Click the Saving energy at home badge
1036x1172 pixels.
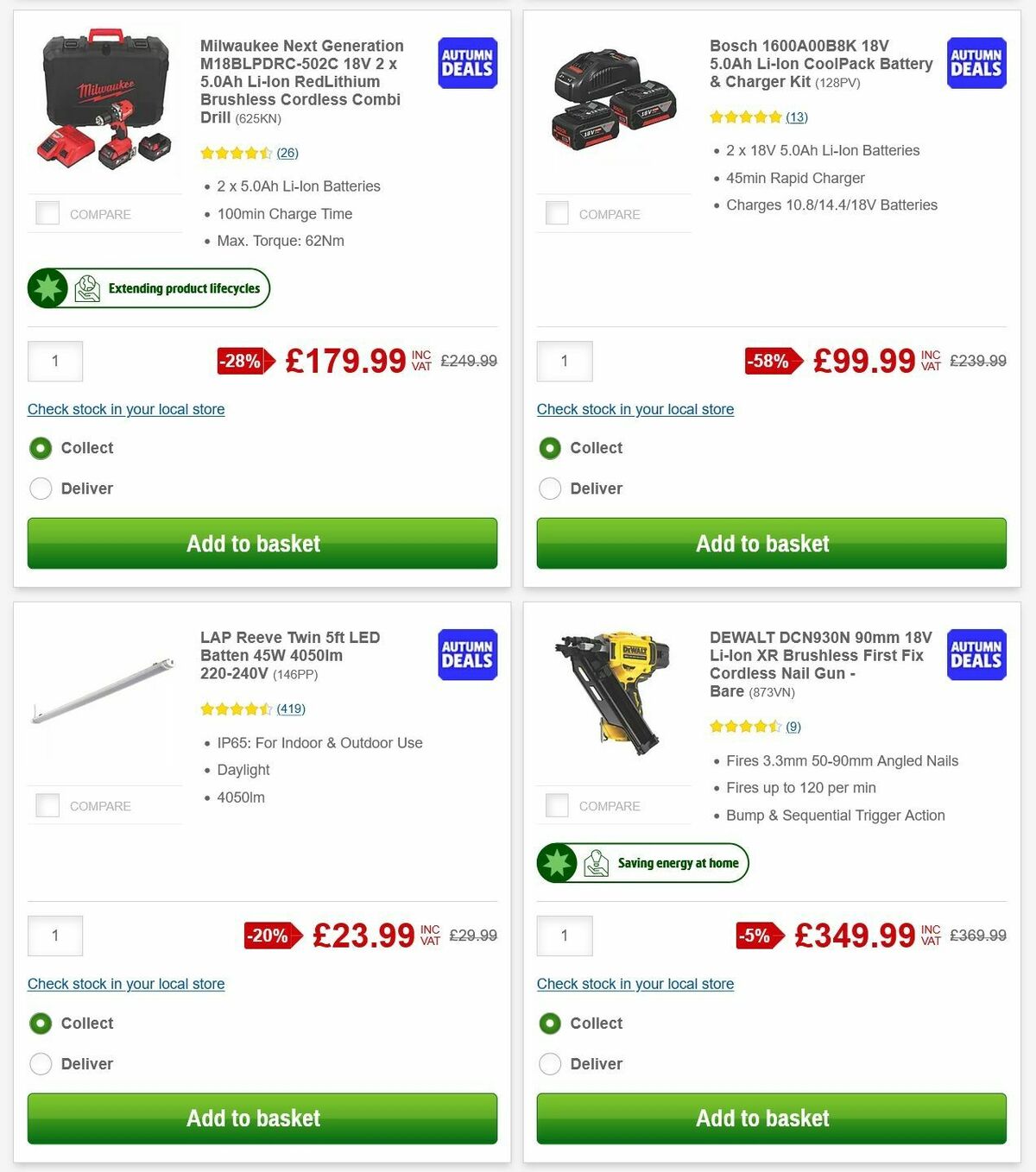coord(641,863)
